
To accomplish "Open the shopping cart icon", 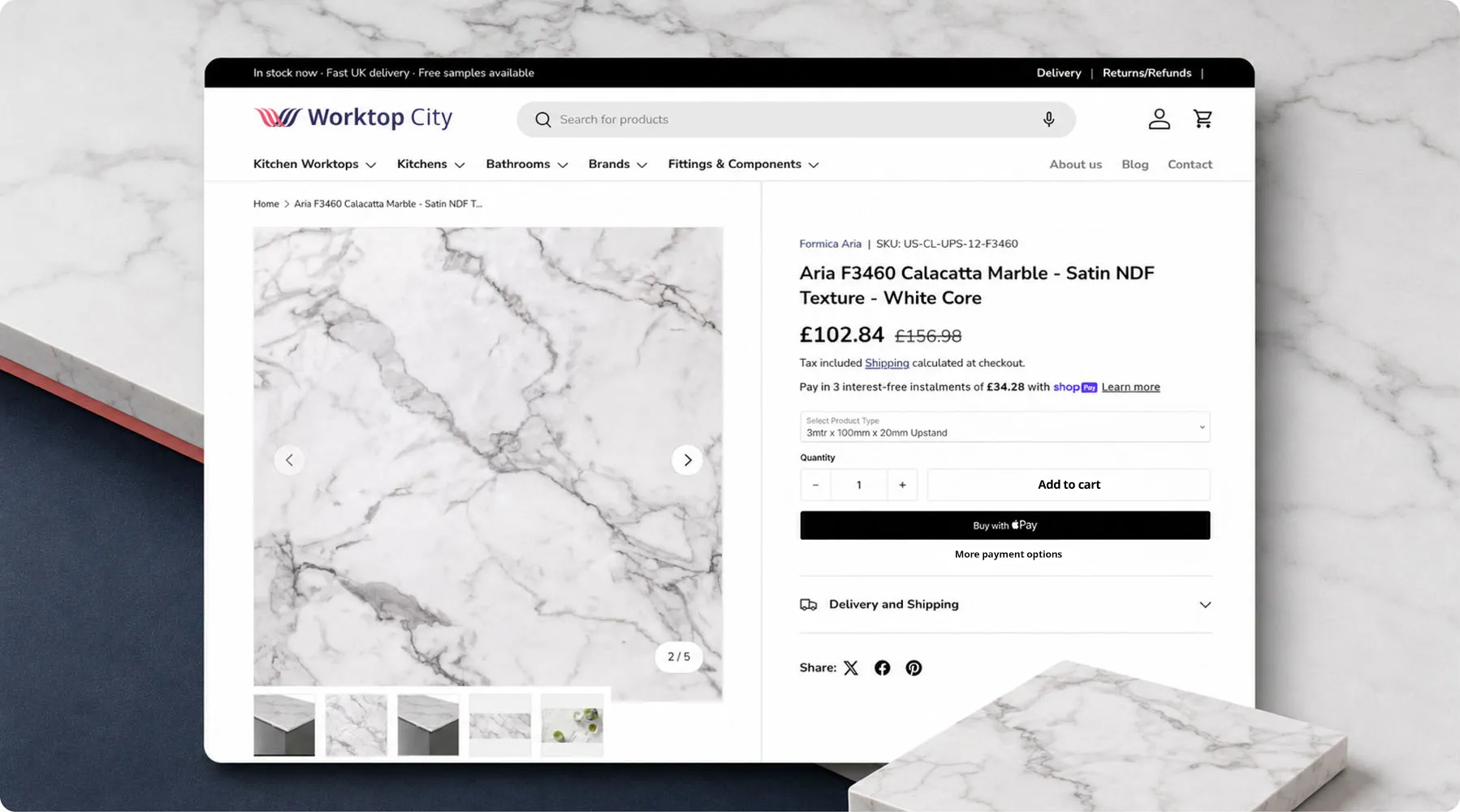I will (x=1203, y=119).
